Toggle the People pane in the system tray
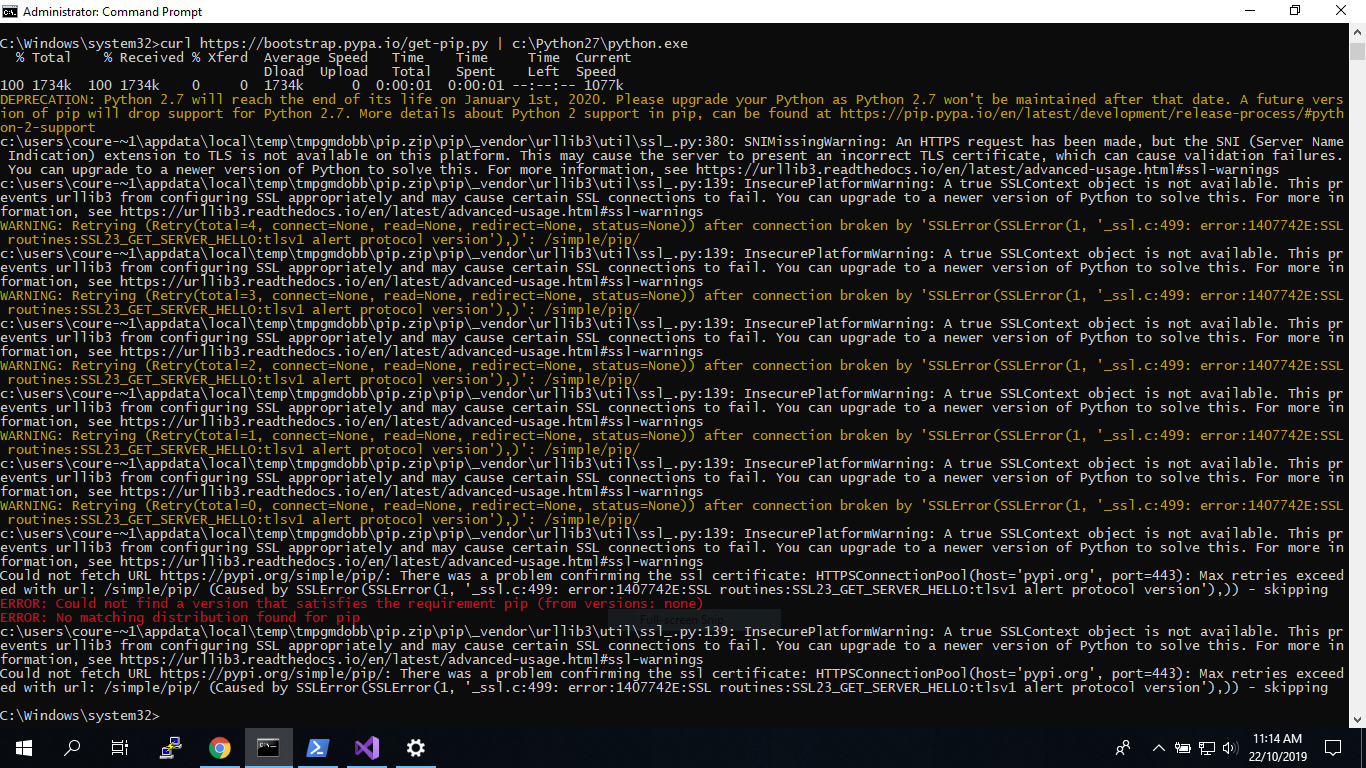Image resolution: width=1366 pixels, height=768 pixels. 1122,747
